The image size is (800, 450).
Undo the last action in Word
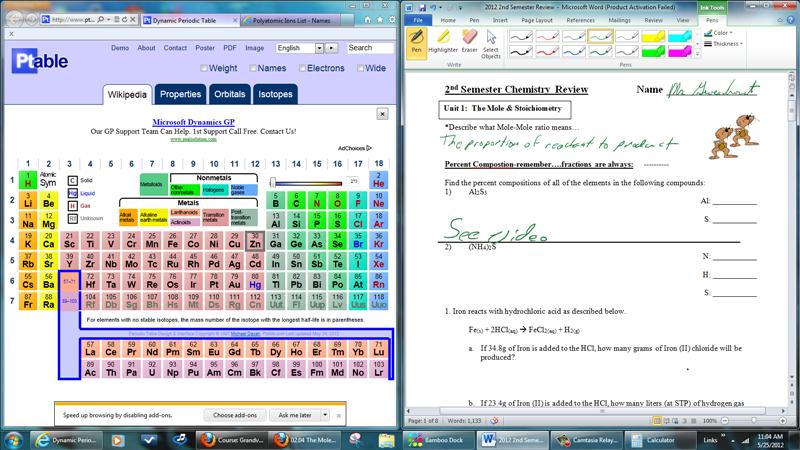point(434,8)
